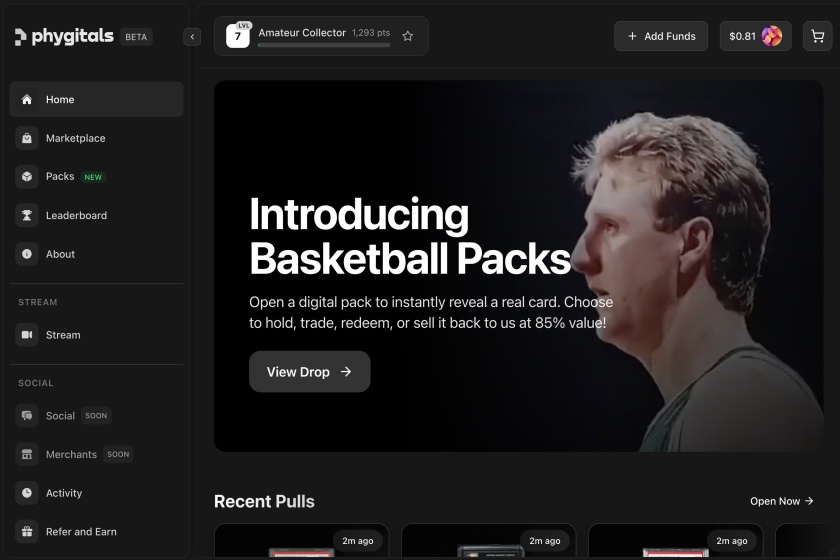Click the Marketplace bag icon
840x560 pixels.
click(27, 138)
